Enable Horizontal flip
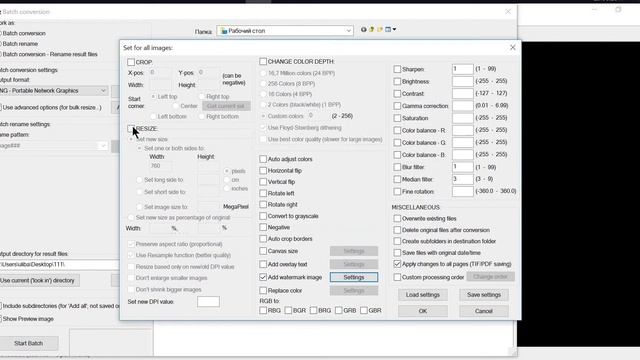This screenshot has width=640, height=360. [263, 170]
